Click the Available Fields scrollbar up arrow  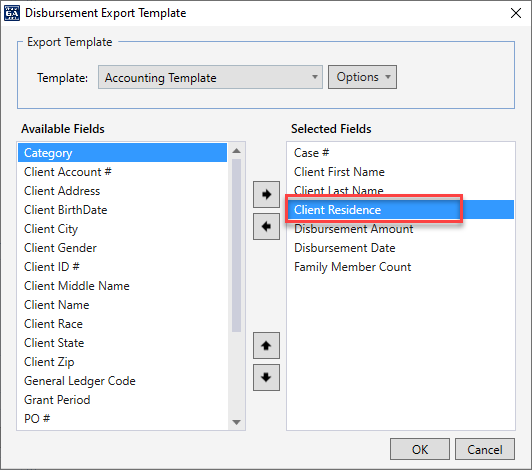[236, 151]
